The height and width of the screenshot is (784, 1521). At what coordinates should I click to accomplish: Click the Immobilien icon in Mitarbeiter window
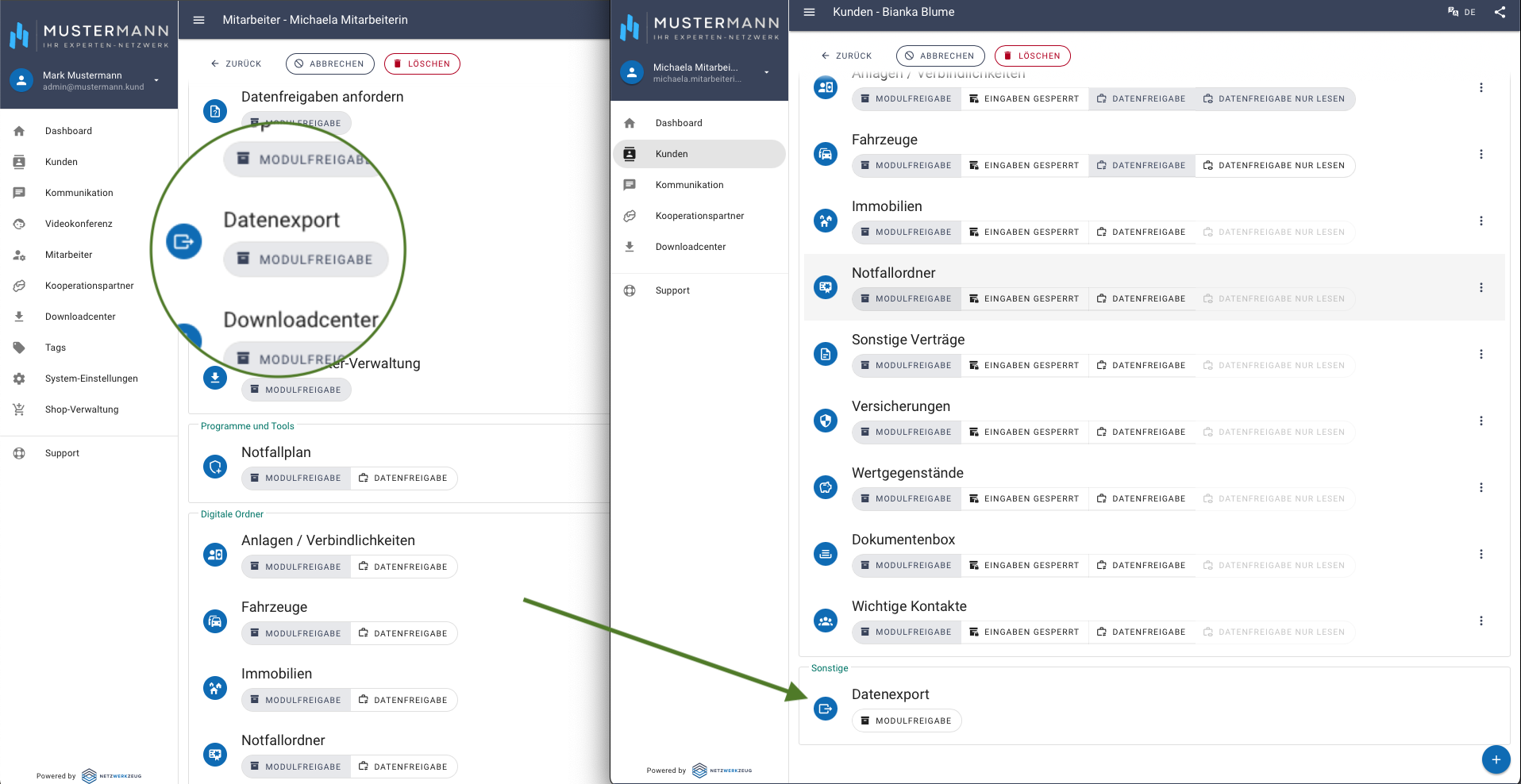point(215,688)
